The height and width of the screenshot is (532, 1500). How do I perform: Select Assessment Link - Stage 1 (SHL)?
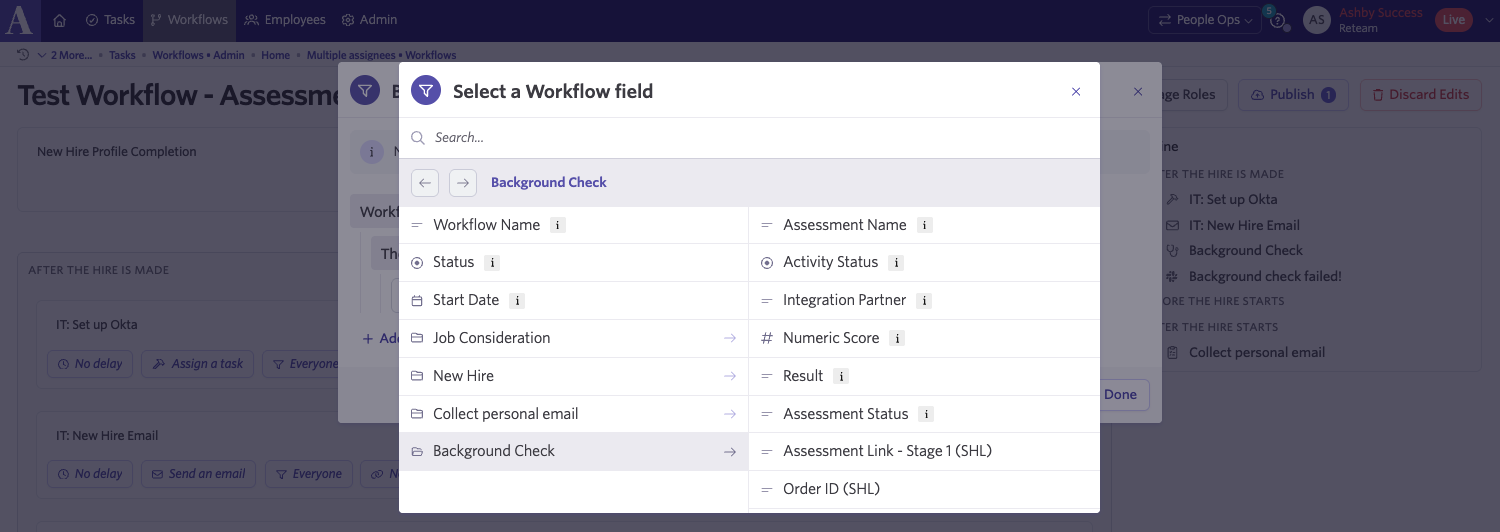[924, 451]
